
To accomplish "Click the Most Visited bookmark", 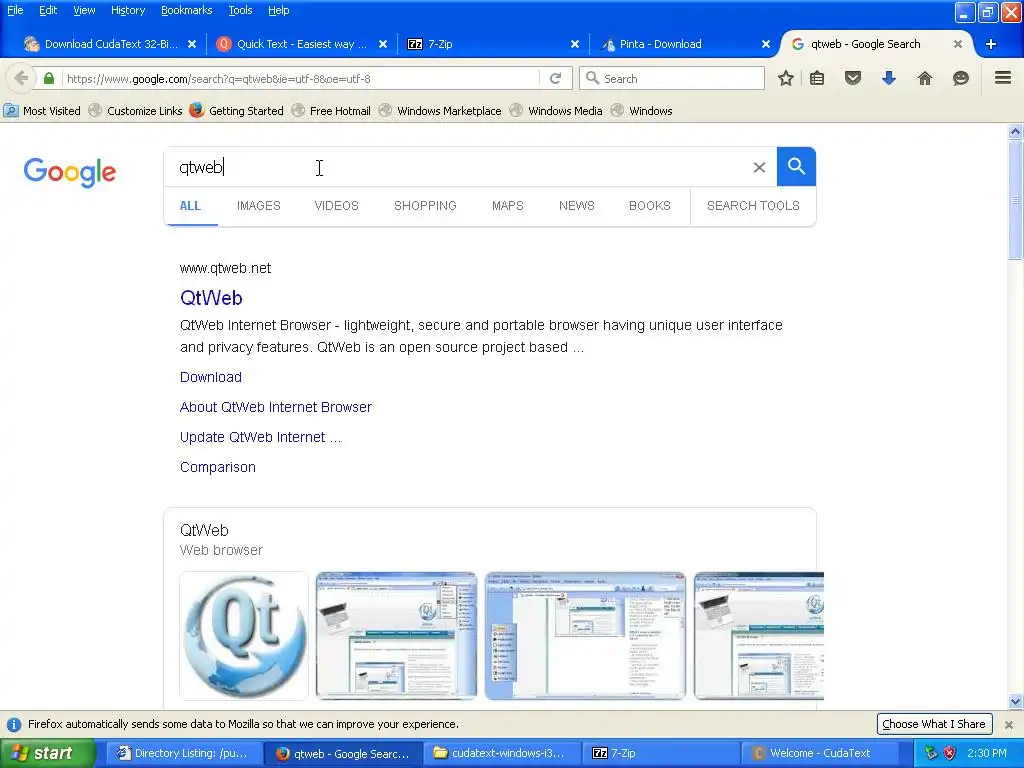I will click(x=42, y=111).
